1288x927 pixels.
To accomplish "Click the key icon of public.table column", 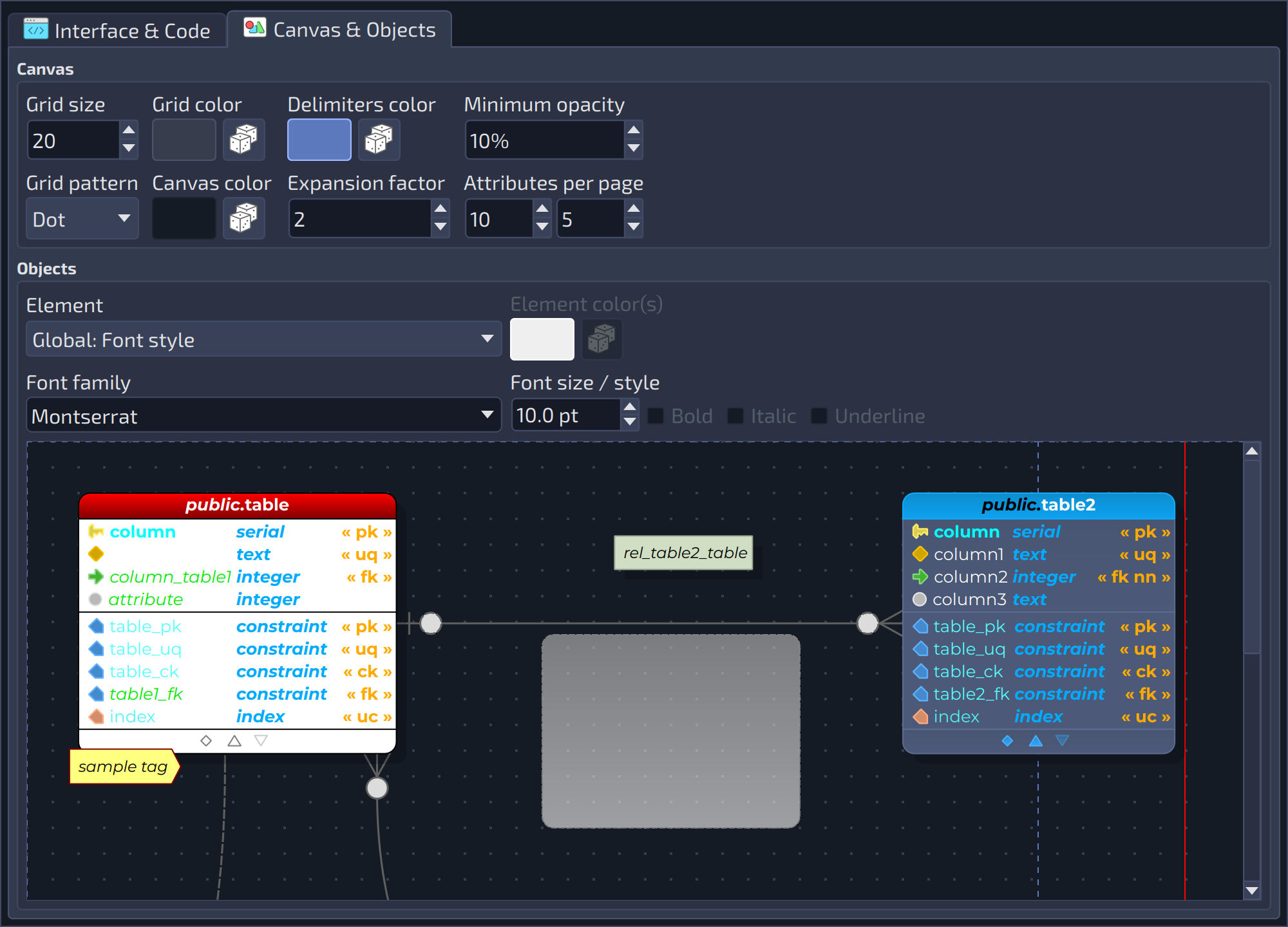I will tap(96, 532).
